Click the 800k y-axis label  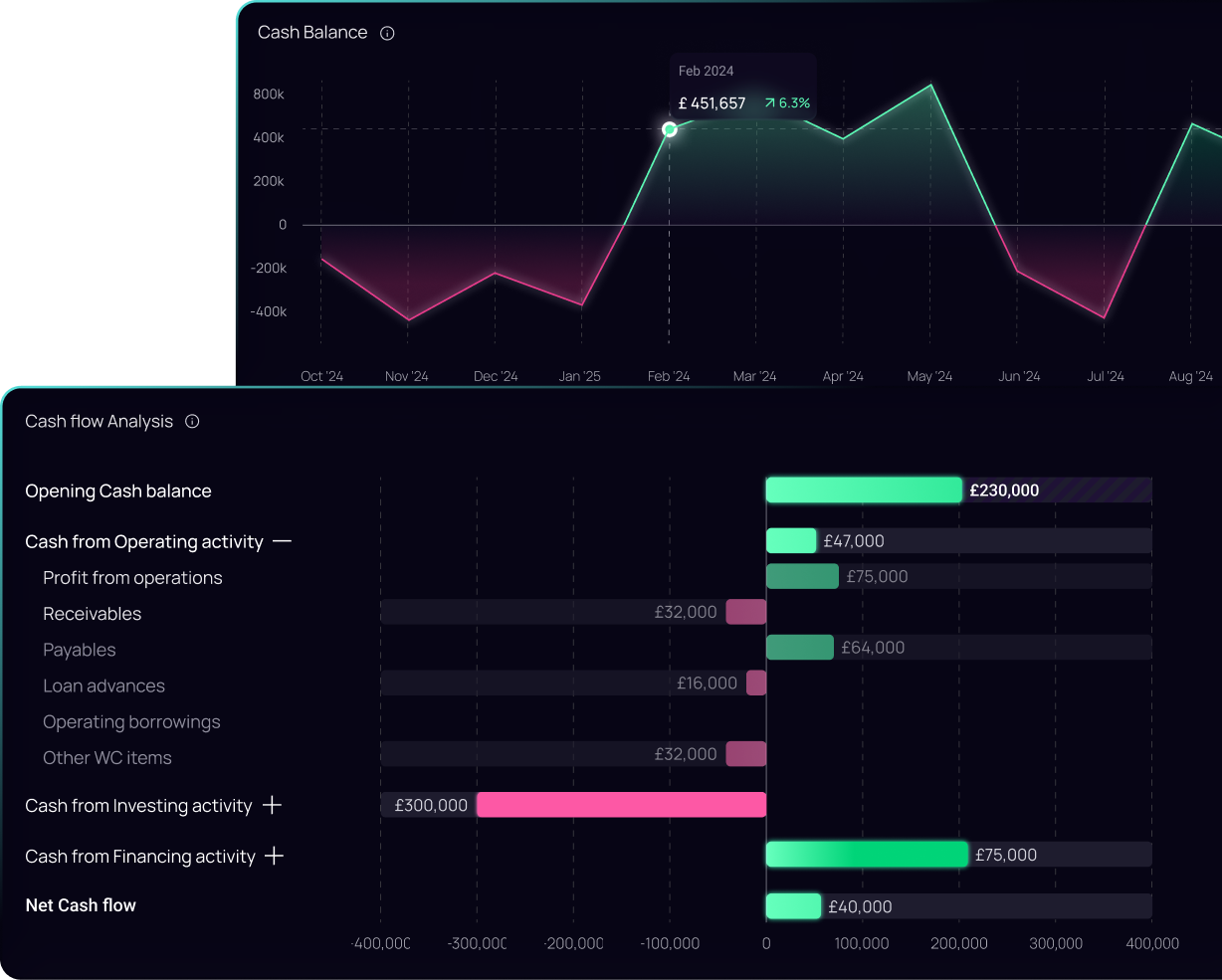(x=269, y=94)
